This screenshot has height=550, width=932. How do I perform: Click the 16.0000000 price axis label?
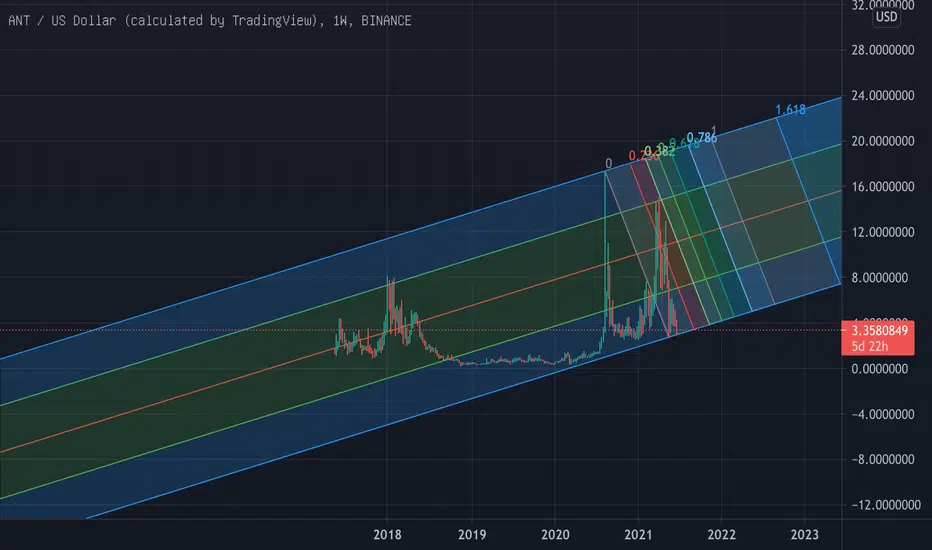(x=883, y=187)
